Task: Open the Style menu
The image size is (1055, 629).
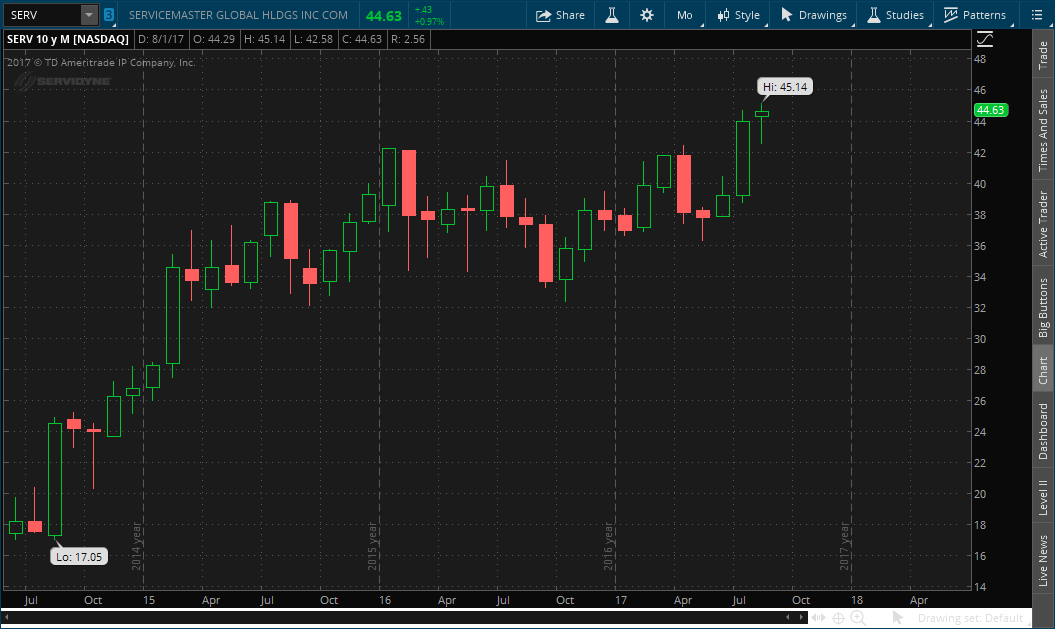Action: tap(738, 15)
